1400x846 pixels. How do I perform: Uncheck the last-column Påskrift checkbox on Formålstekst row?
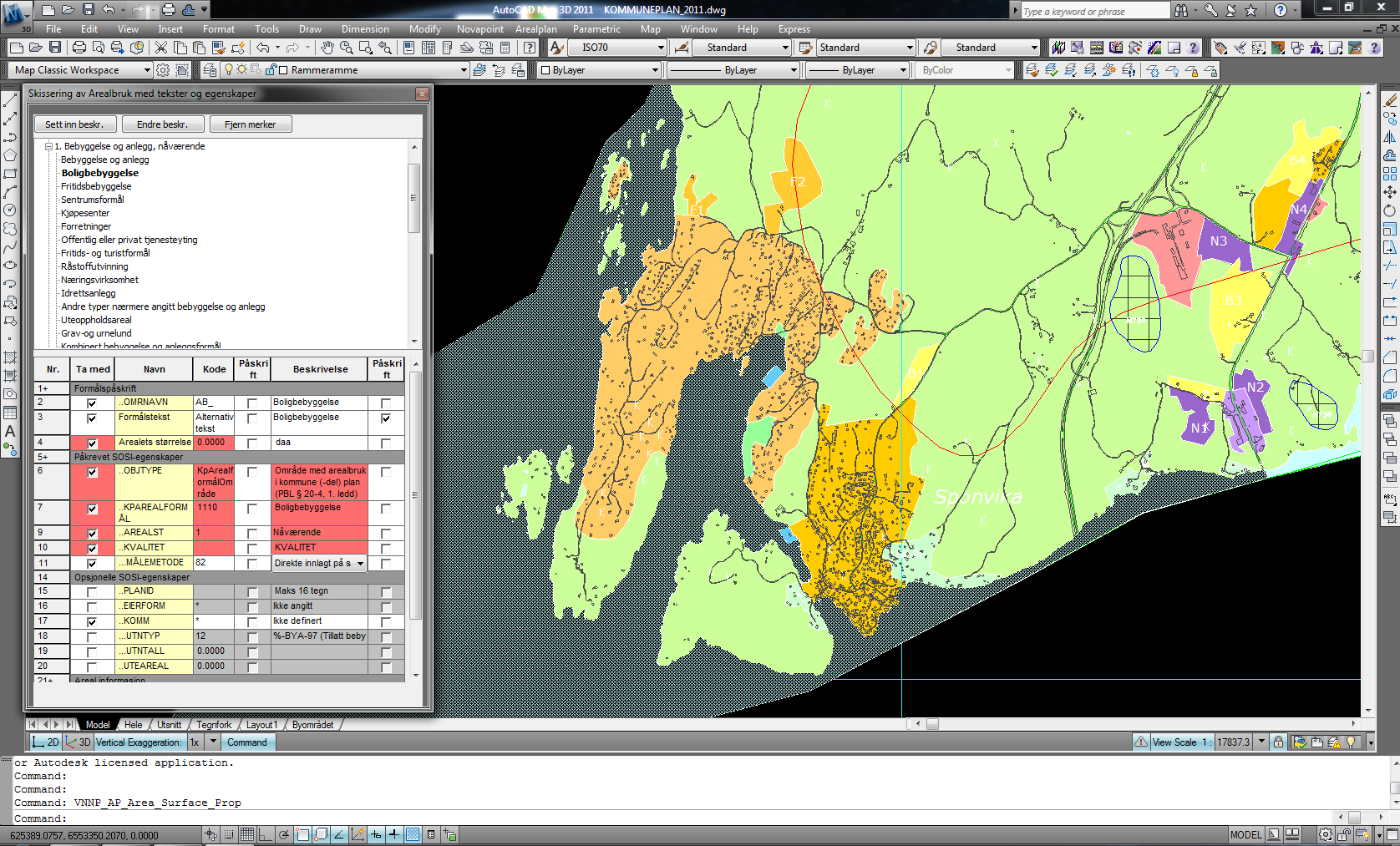pos(386,418)
